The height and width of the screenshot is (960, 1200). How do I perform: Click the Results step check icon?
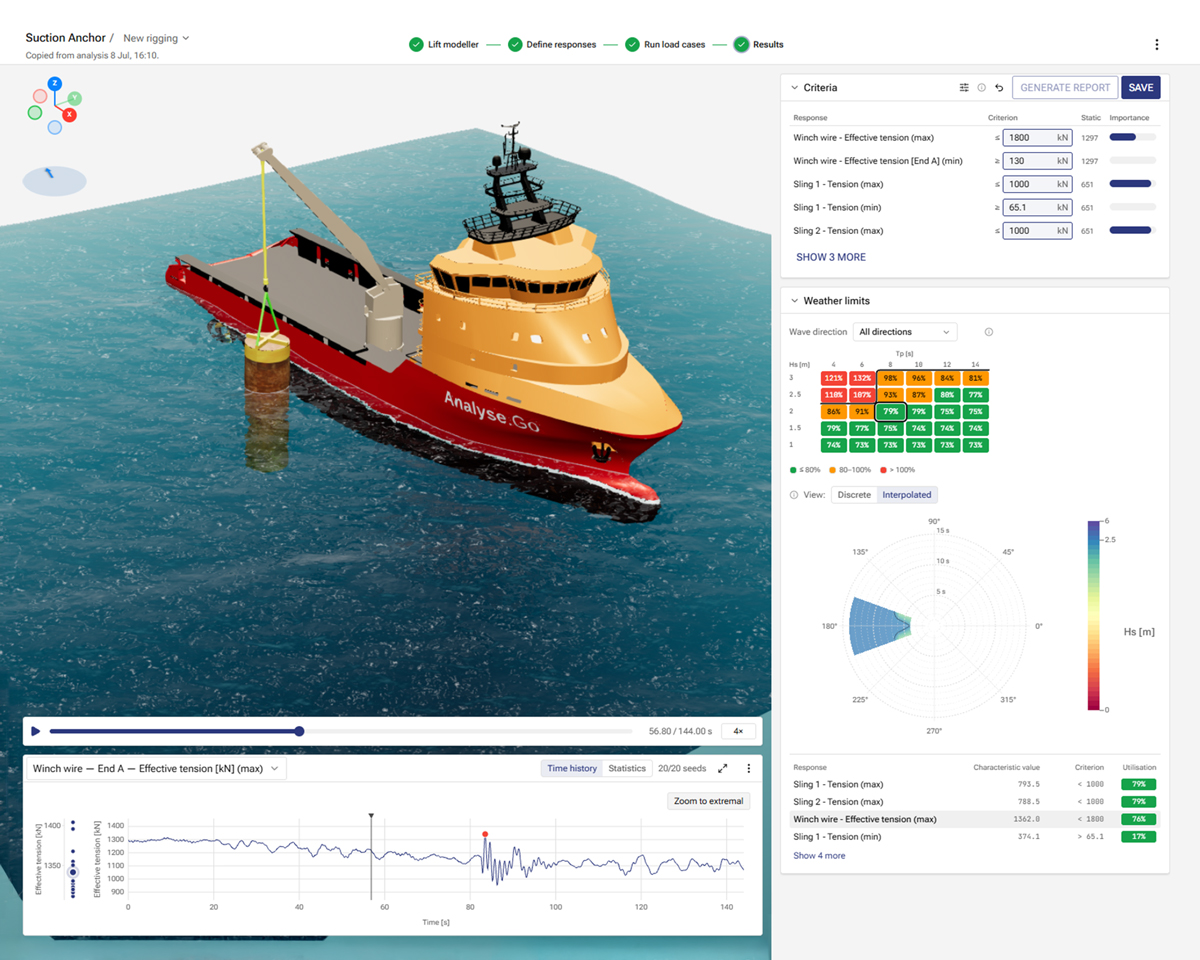tap(741, 44)
